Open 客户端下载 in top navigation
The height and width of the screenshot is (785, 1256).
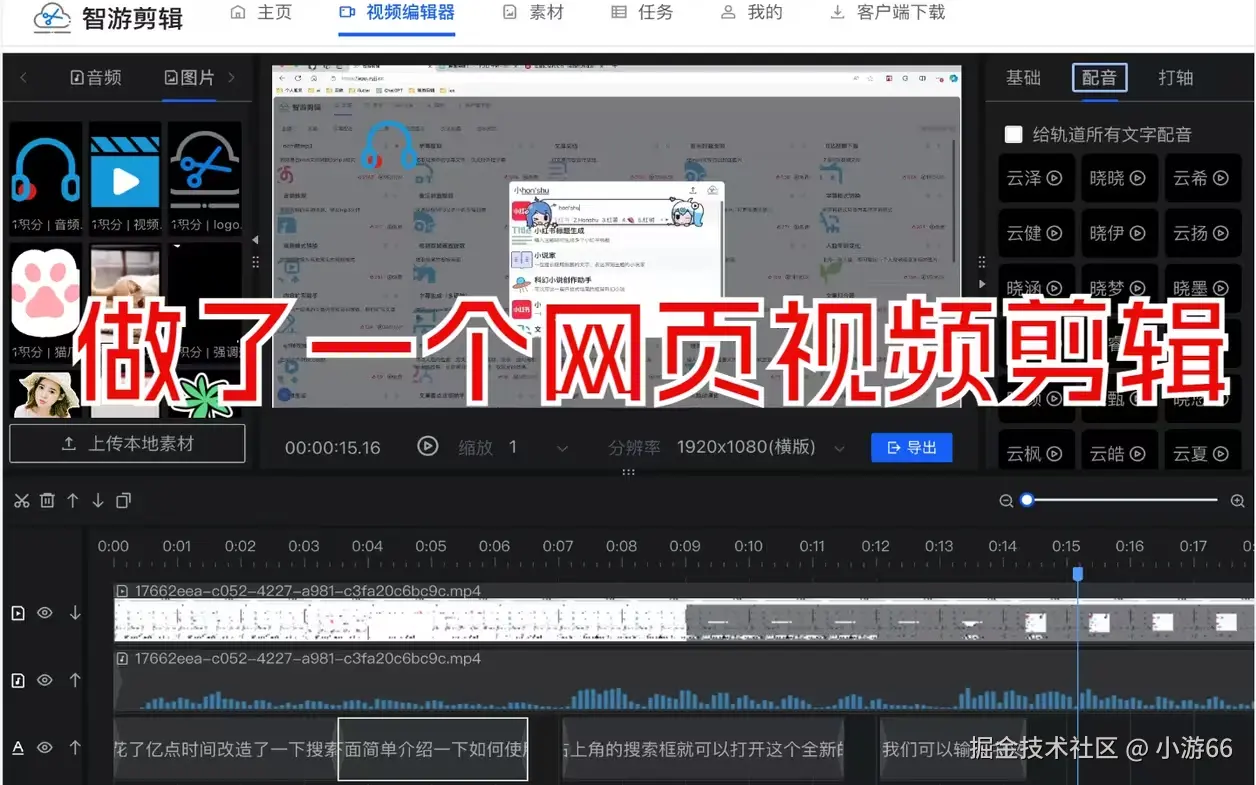click(x=887, y=13)
